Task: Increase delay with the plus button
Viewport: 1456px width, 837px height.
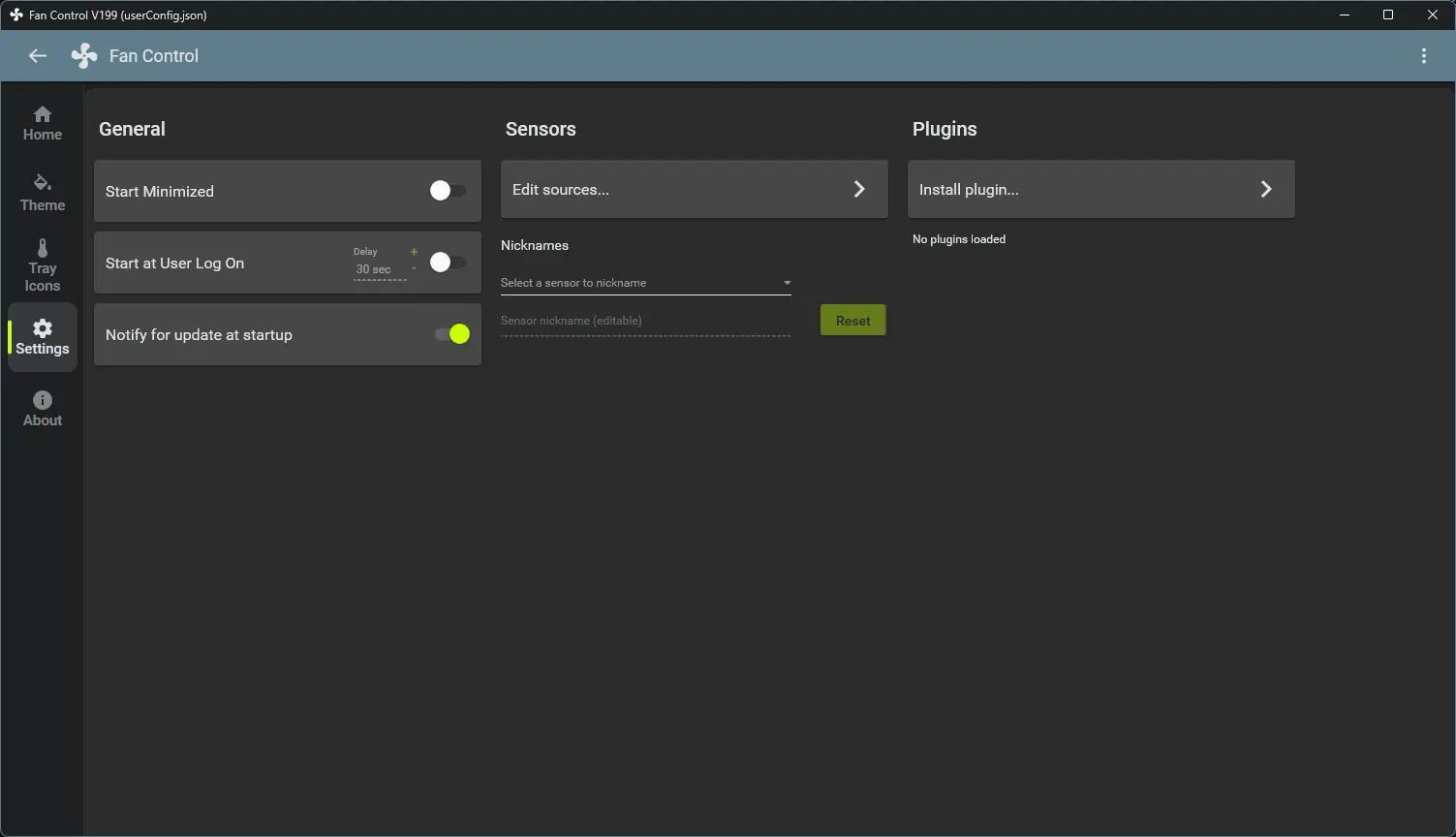Action: tap(414, 252)
